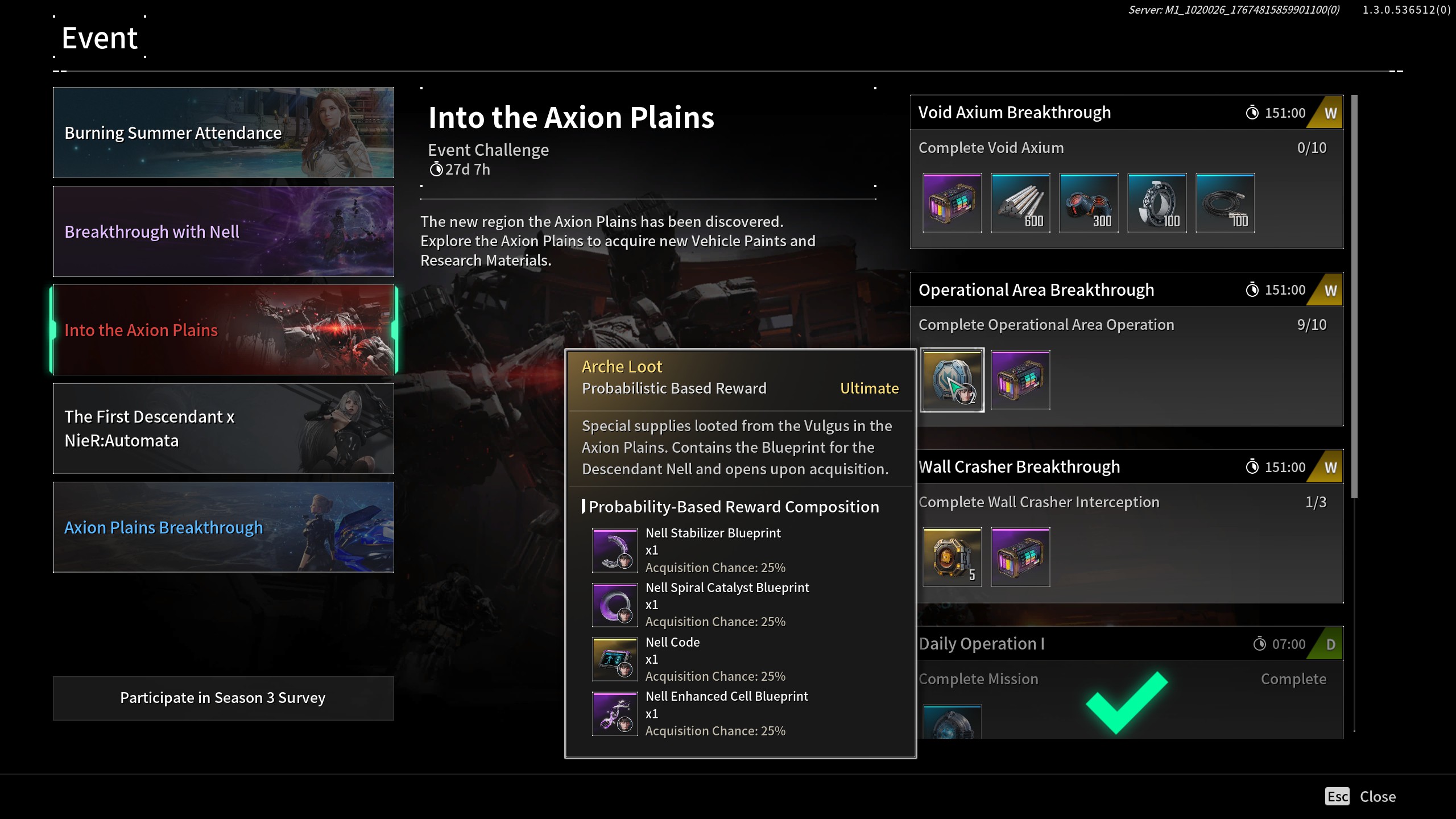The image size is (1456, 819).
Task: Open the Breakthrough with Nell event
Action: tap(224, 231)
